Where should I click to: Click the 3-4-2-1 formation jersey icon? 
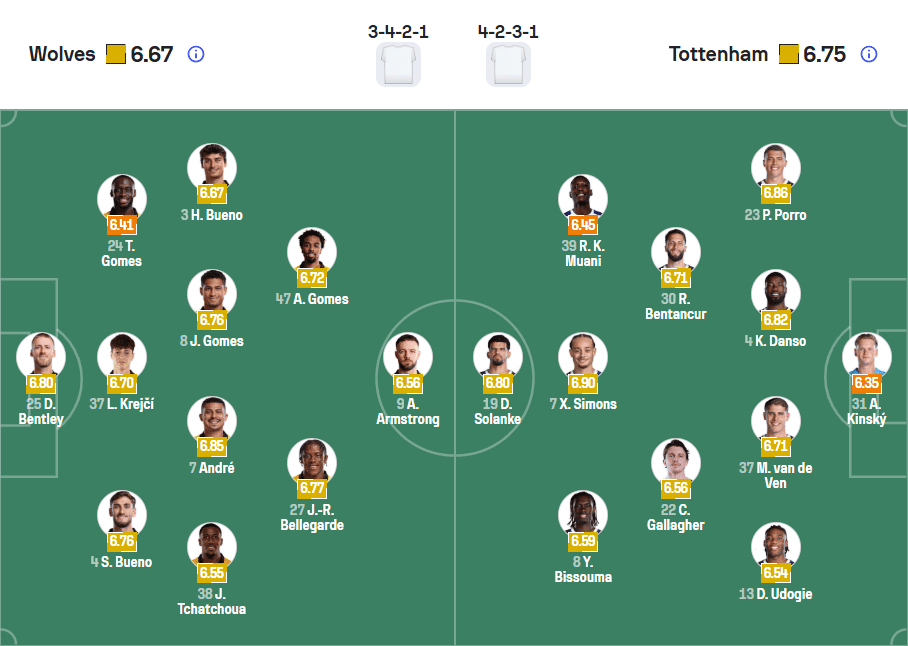[x=398, y=62]
